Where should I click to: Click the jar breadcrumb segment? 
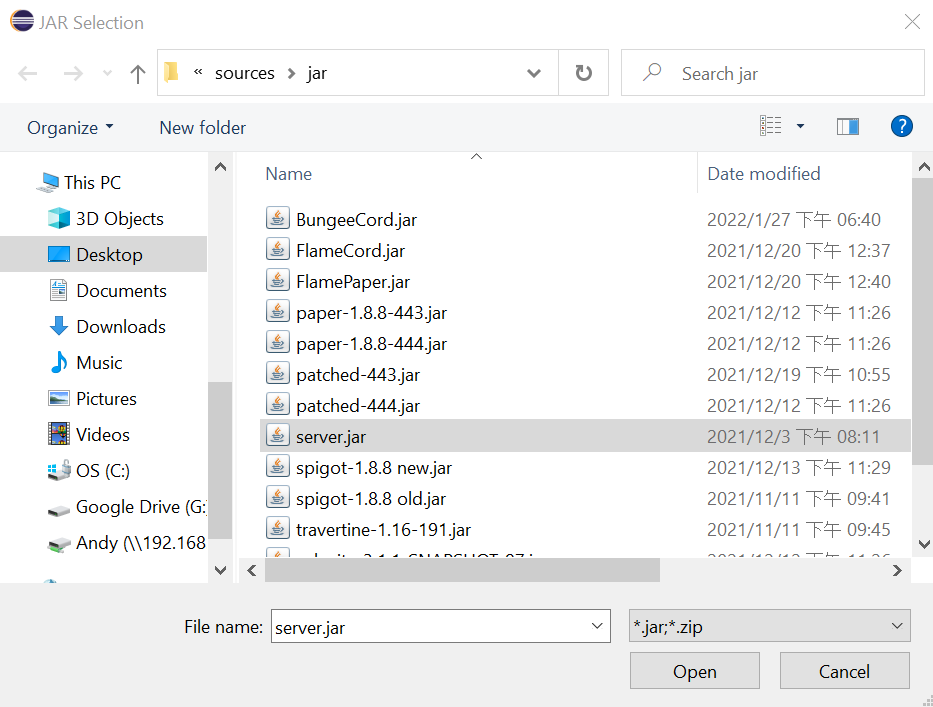317,73
